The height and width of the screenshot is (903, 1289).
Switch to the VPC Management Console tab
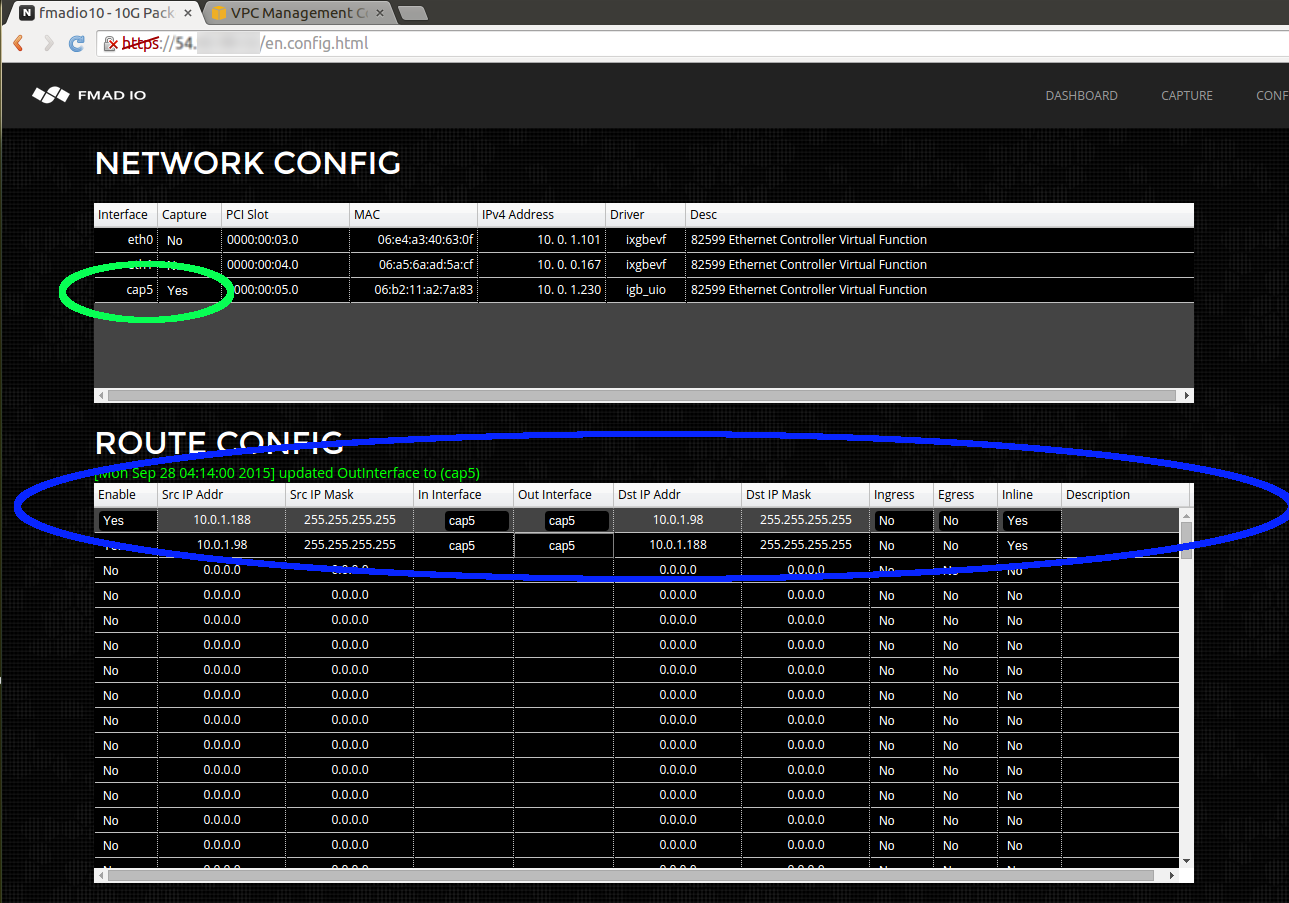[290, 14]
